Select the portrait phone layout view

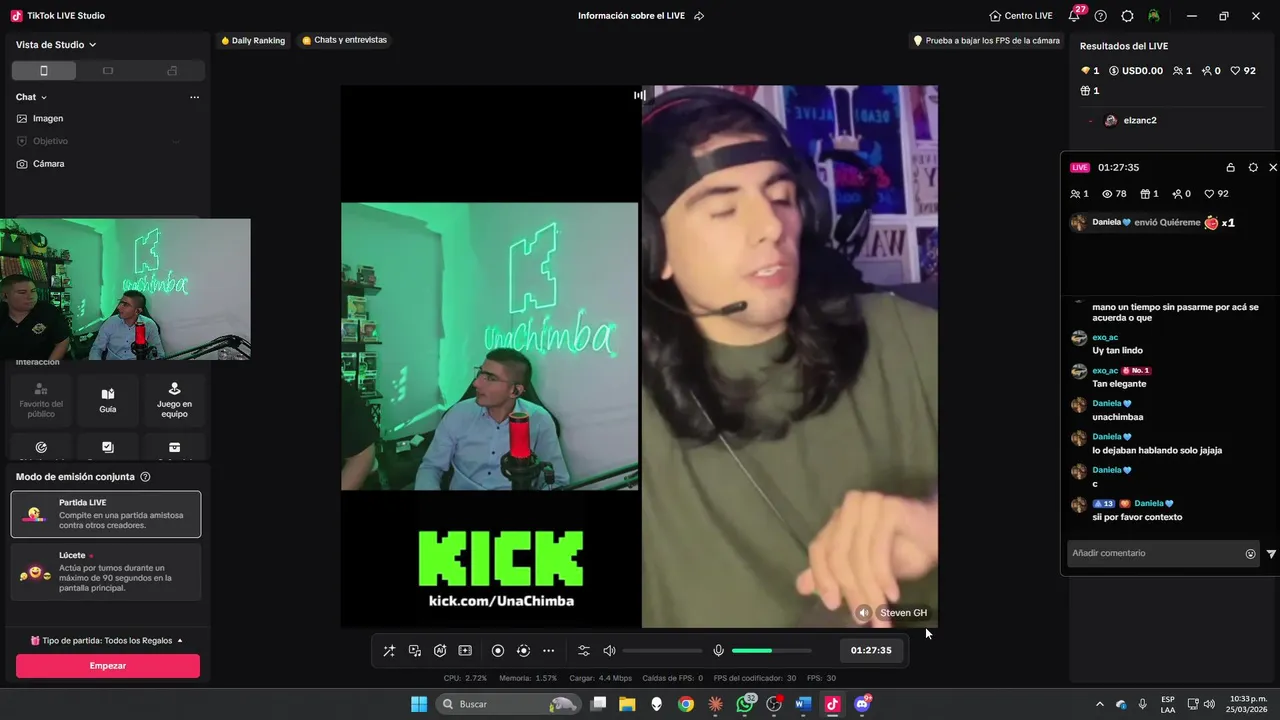(x=43, y=71)
